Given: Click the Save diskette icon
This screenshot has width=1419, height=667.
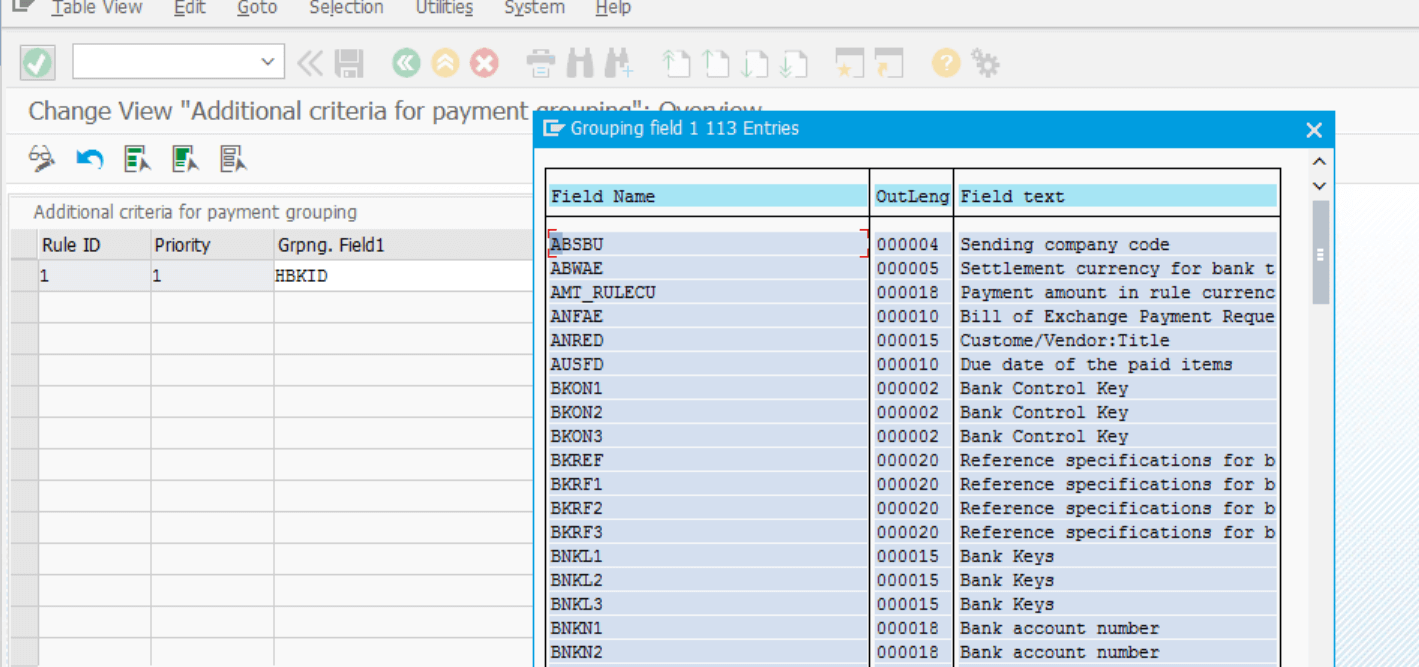Looking at the screenshot, I should tap(349, 64).
